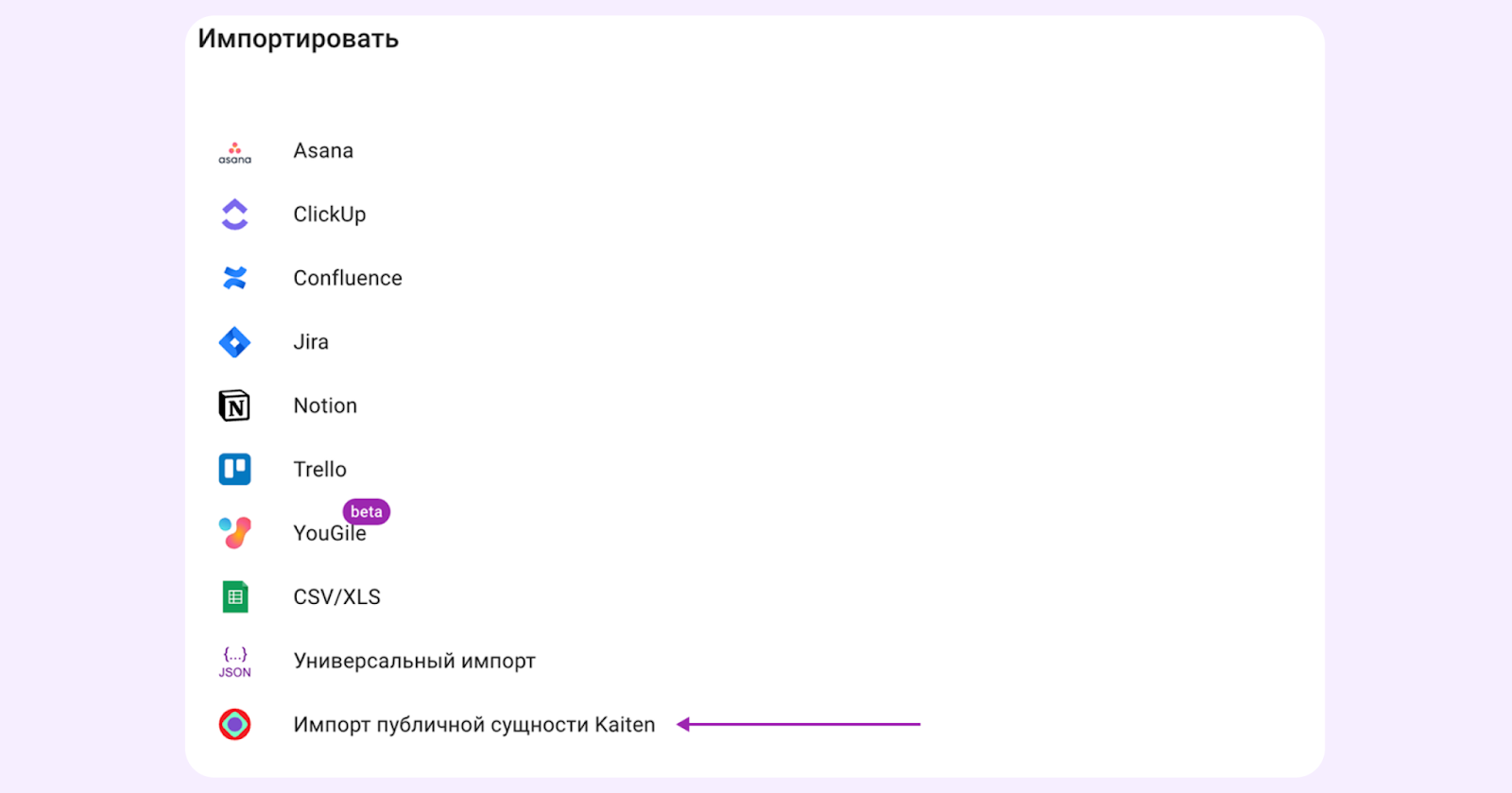The width and height of the screenshot is (1512, 793).
Task: Select the ClickUp chevron icon
Action: click(x=234, y=214)
